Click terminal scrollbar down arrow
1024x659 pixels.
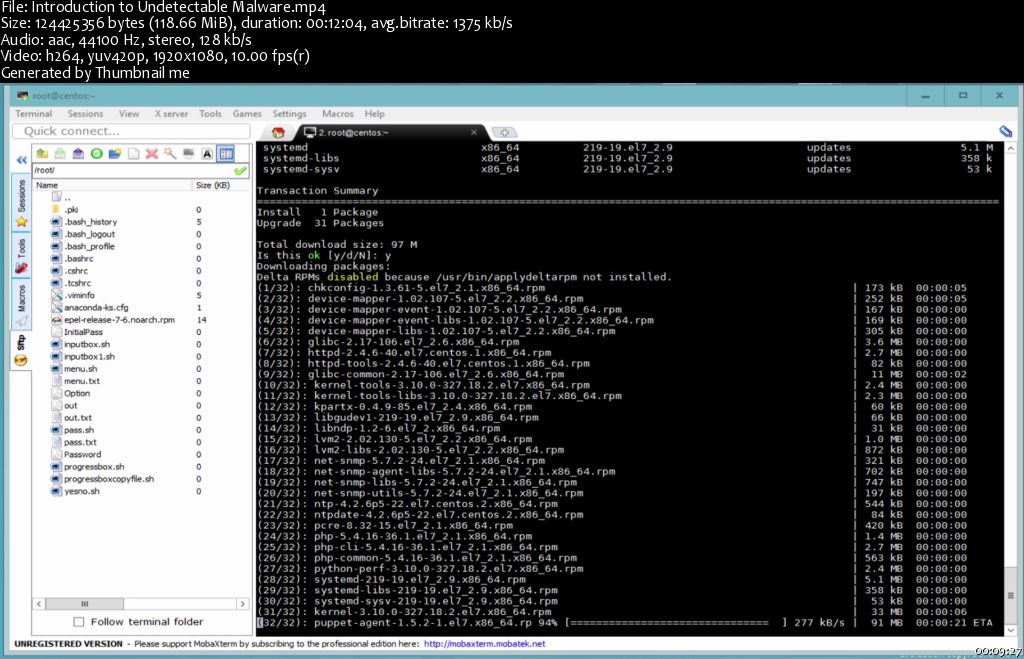click(1010, 630)
